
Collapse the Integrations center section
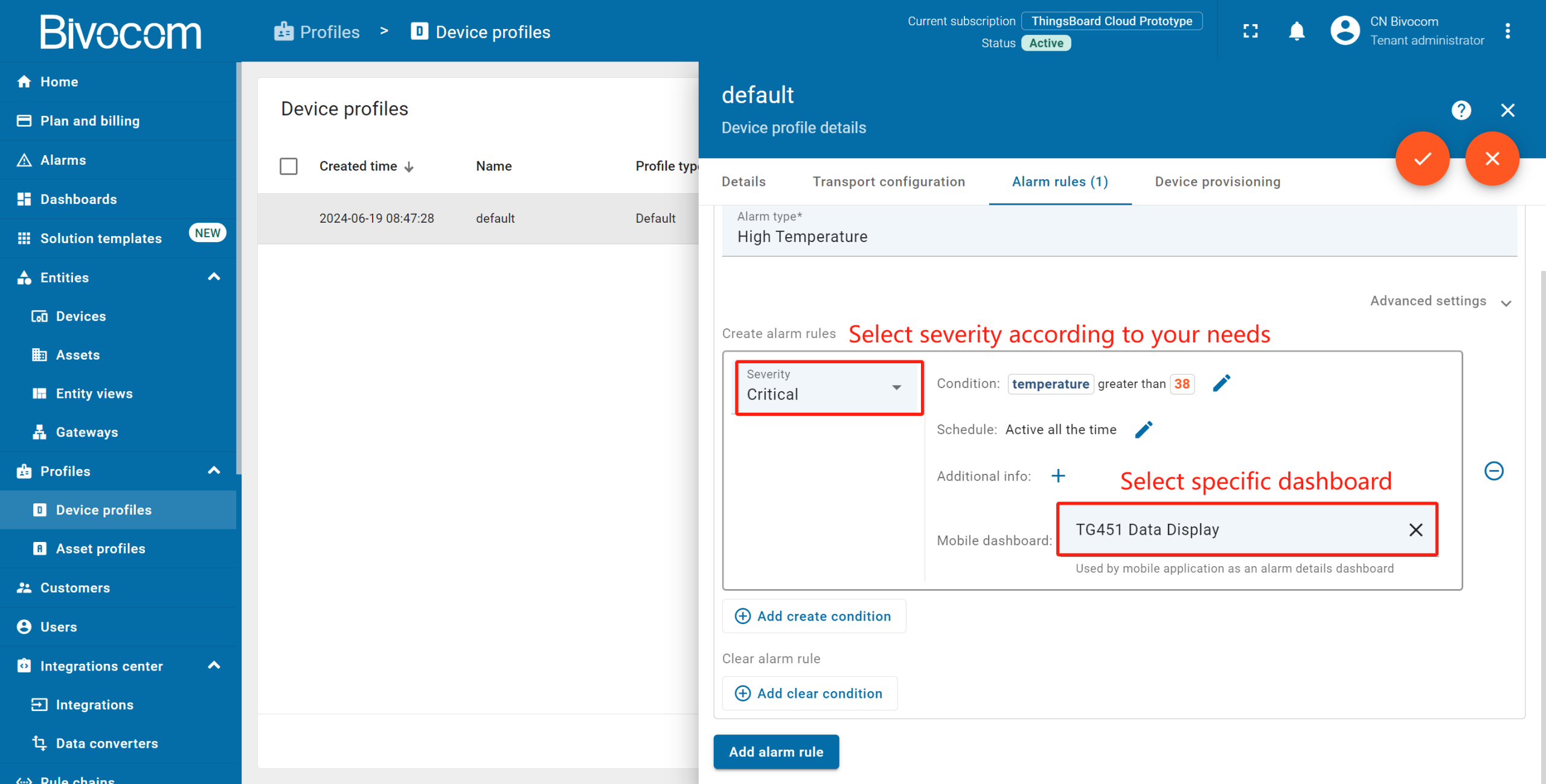tap(214, 666)
